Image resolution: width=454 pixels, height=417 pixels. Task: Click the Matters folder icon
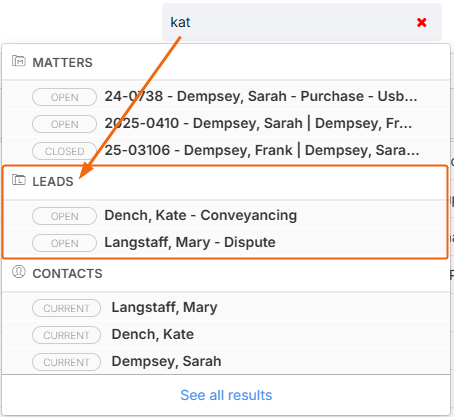pyautogui.click(x=18, y=61)
